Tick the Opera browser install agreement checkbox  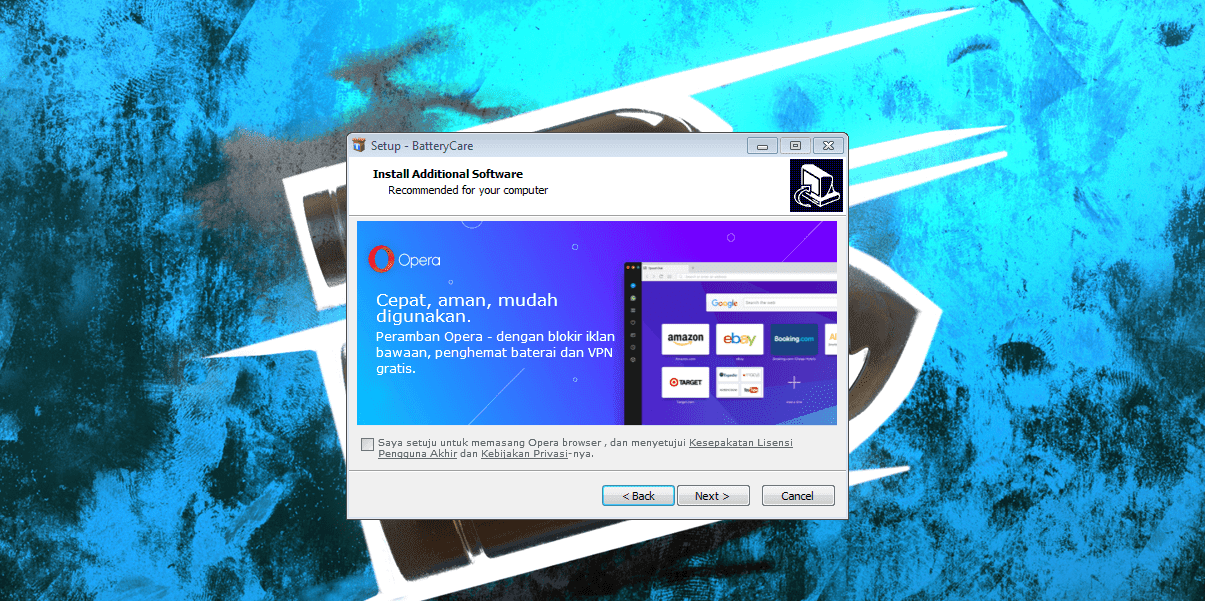(368, 444)
